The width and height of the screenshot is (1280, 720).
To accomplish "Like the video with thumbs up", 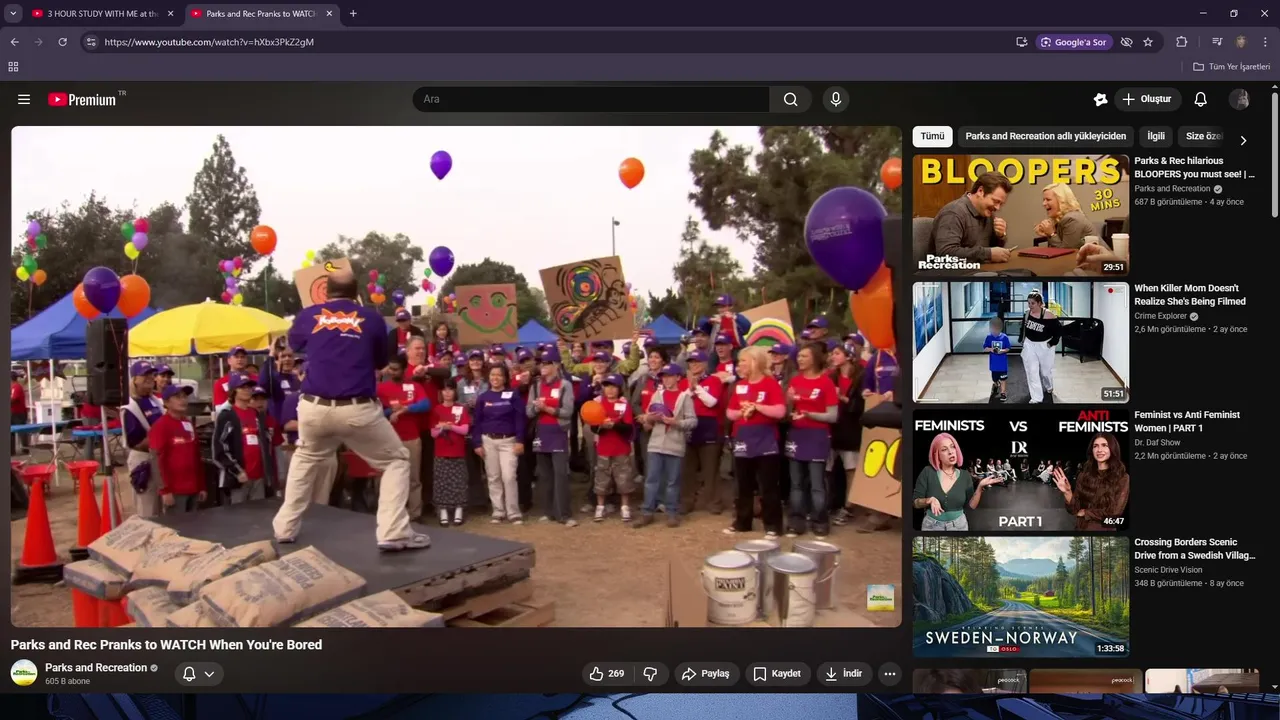I will click(607, 674).
